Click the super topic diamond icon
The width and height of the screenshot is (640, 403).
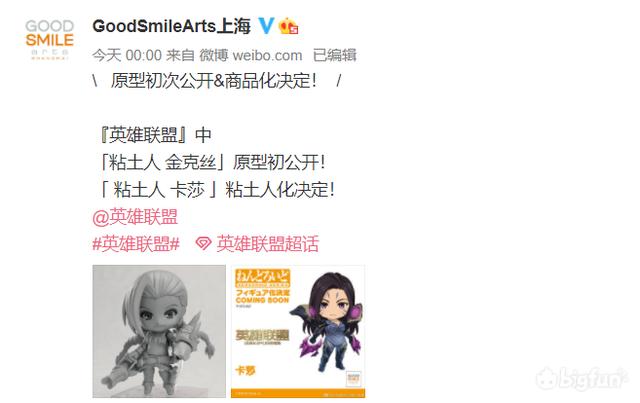[x=203, y=244]
